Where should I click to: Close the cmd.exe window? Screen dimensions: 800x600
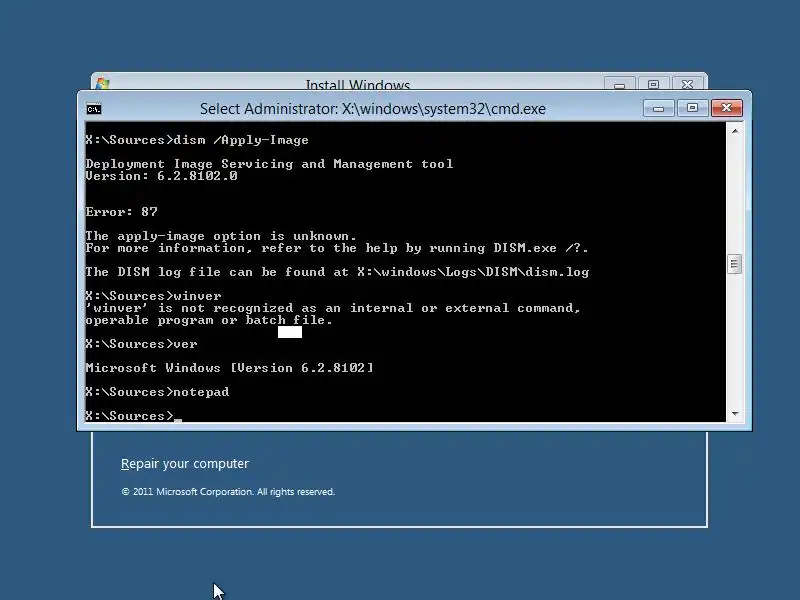click(727, 108)
